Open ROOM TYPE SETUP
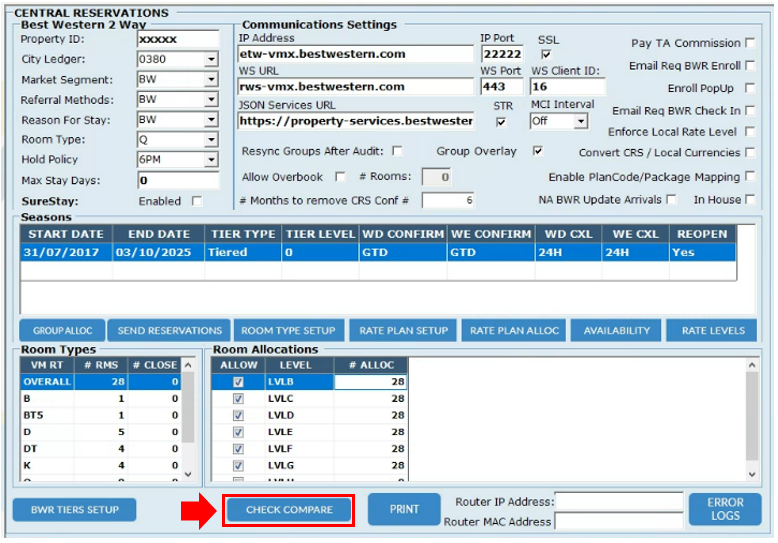The height and width of the screenshot is (543, 778). 288,331
